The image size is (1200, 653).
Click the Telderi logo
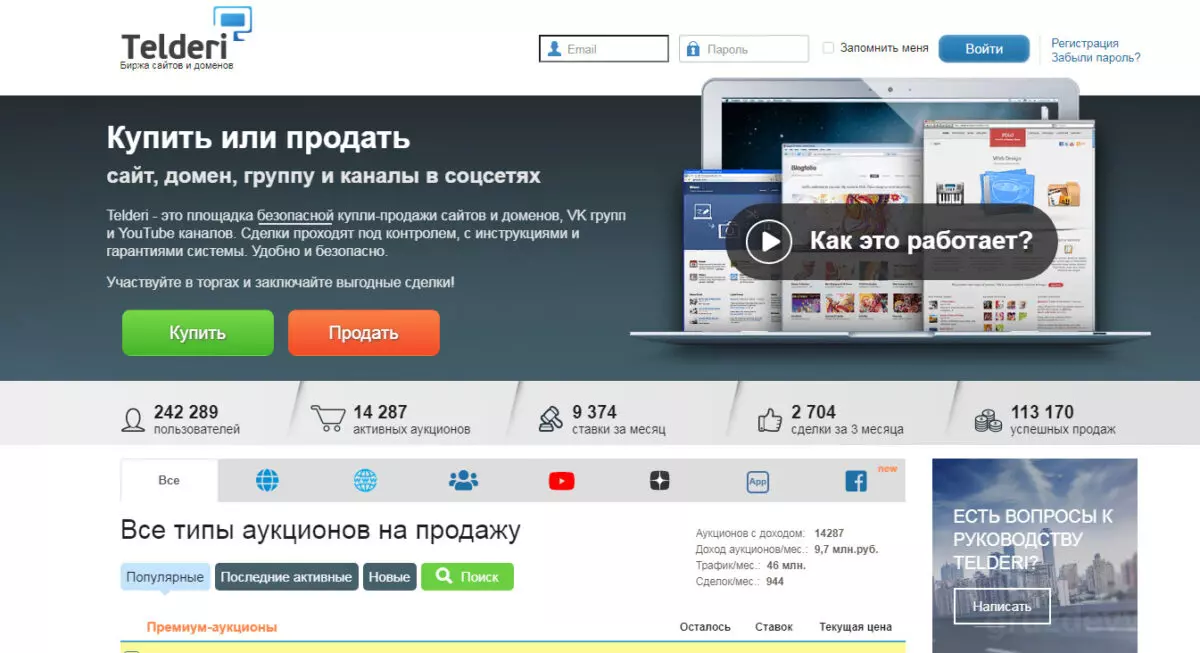tap(186, 38)
